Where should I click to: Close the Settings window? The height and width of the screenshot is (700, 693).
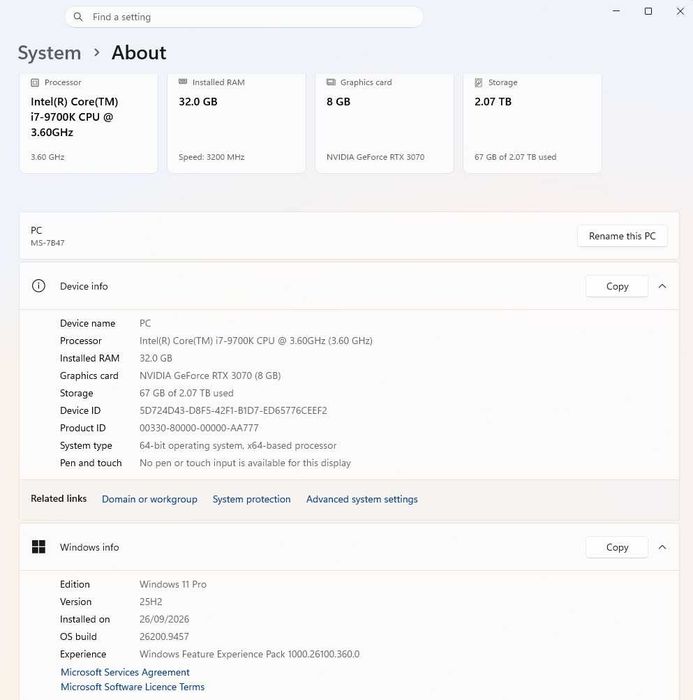(x=680, y=11)
